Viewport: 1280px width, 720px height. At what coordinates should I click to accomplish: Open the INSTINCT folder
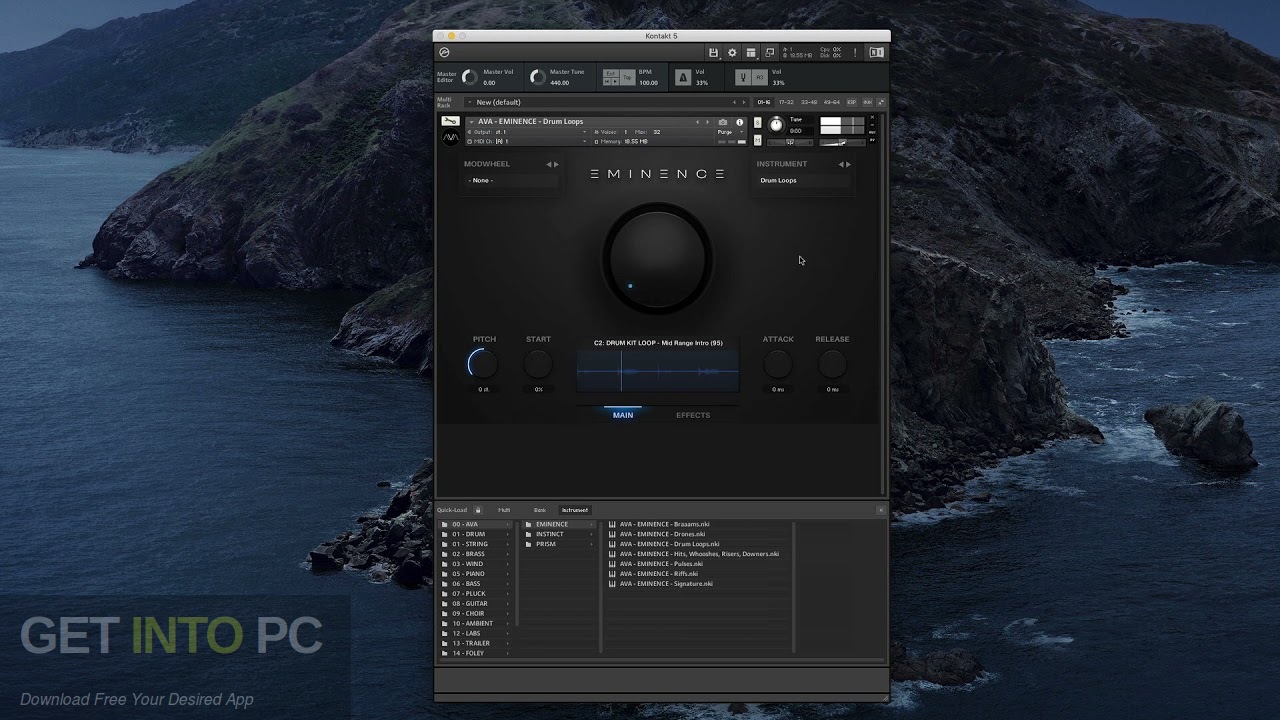(x=559, y=534)
